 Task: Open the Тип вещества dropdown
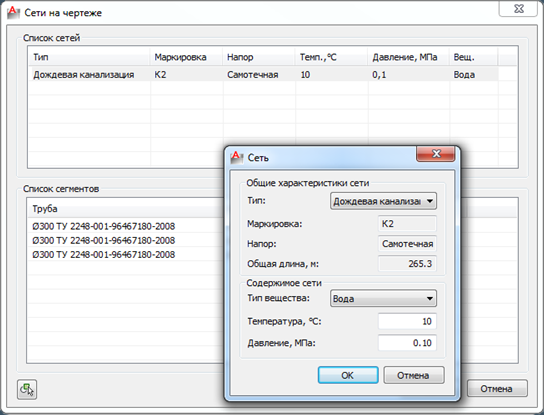coord(383,298)
